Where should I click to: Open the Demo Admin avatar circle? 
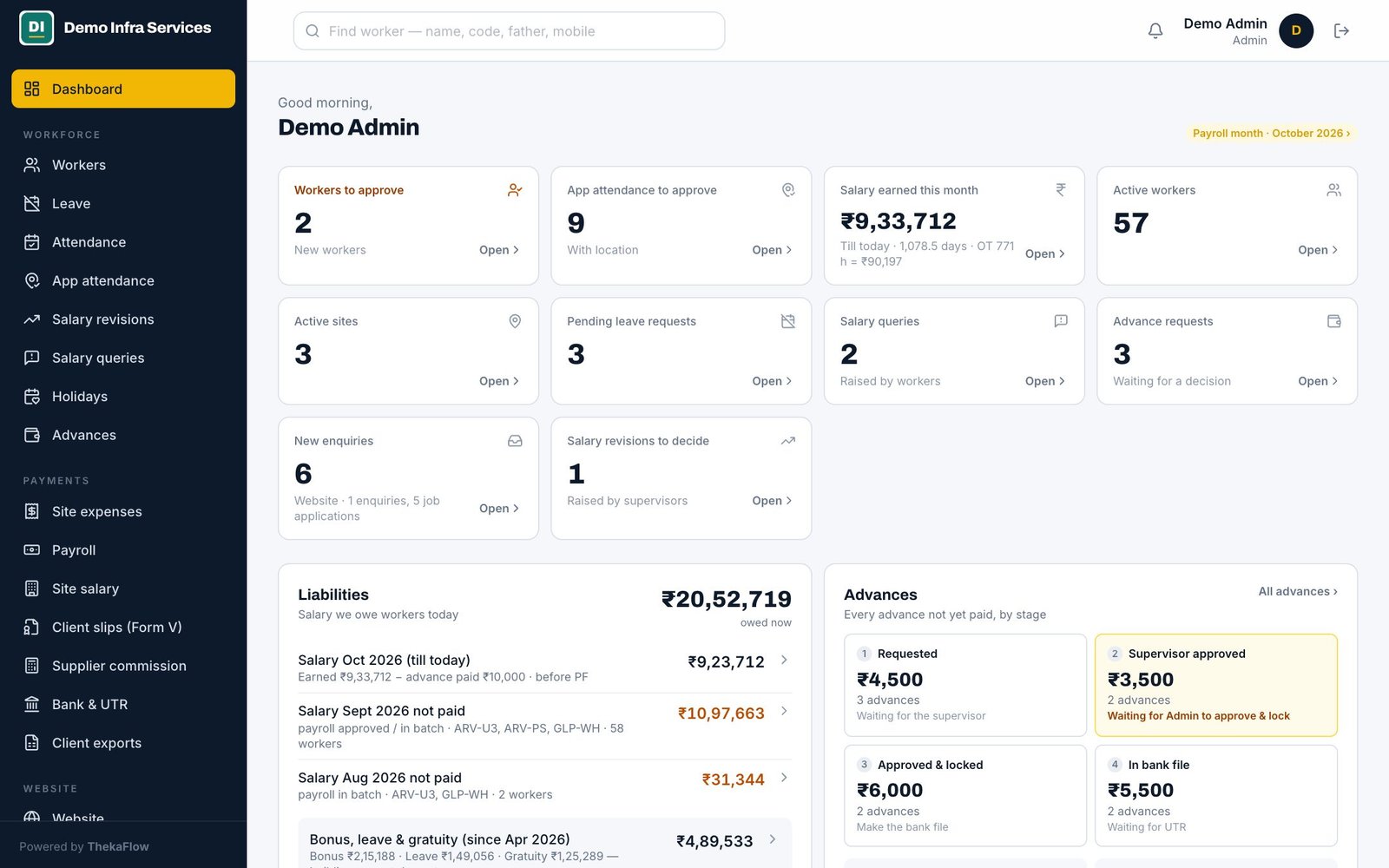click(x=1295, y=30)
